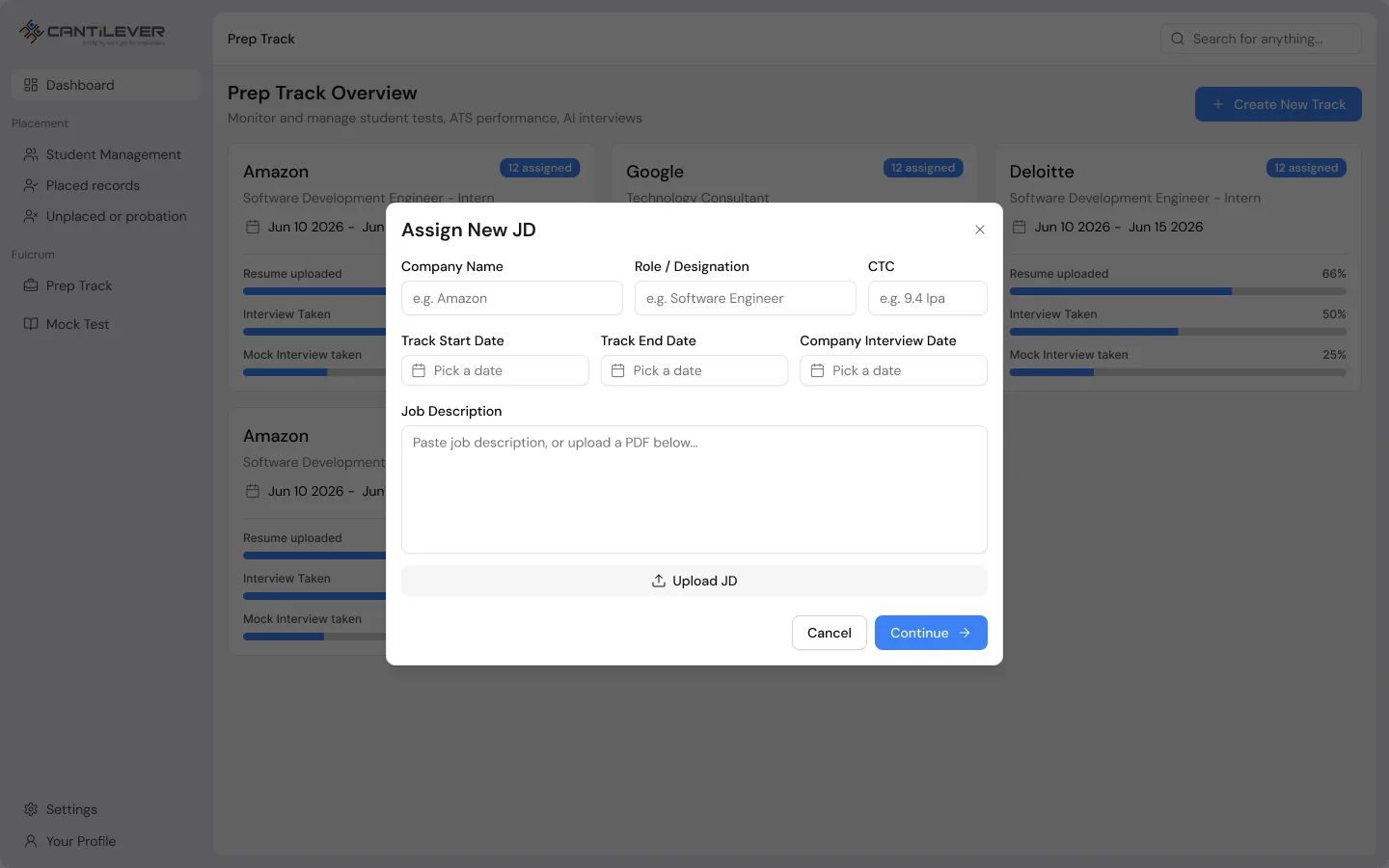Click the top Amazon card calendar icon
The height and width of the screenshot is (868, 1389).
pyautogui.click(x=253, y=227)
